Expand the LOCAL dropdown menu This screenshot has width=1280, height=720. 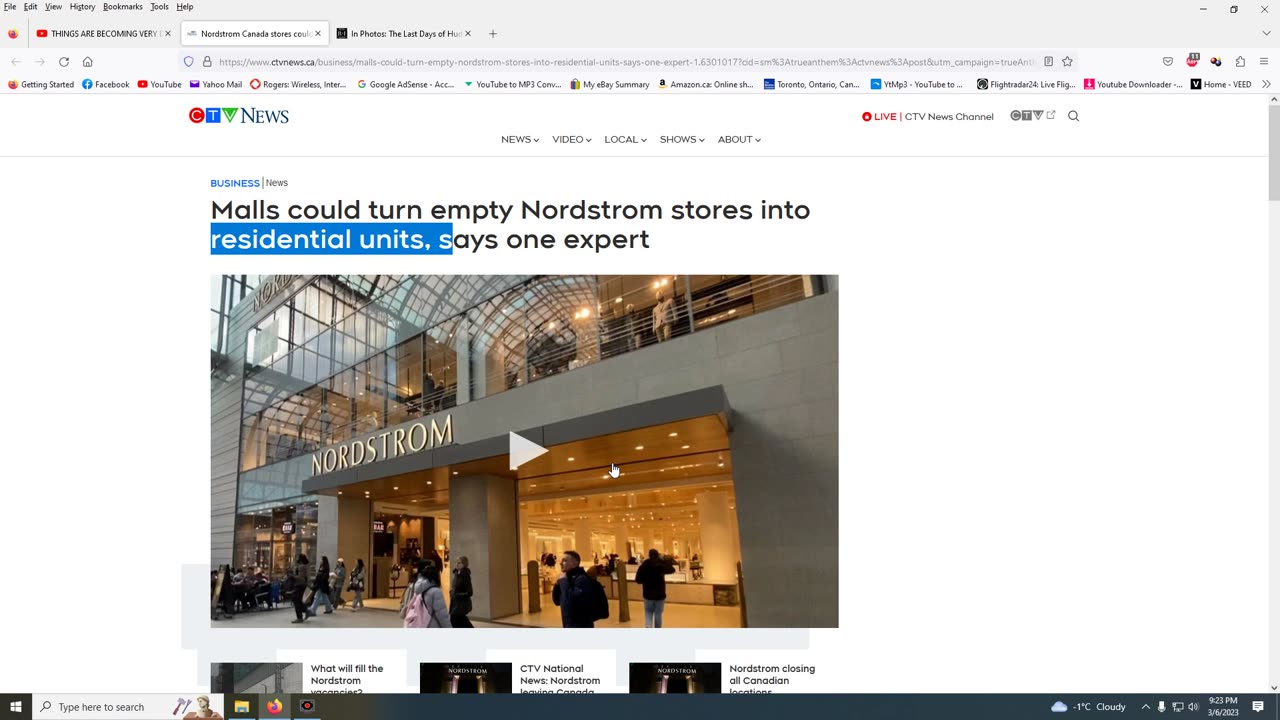(x=625, y=139)
